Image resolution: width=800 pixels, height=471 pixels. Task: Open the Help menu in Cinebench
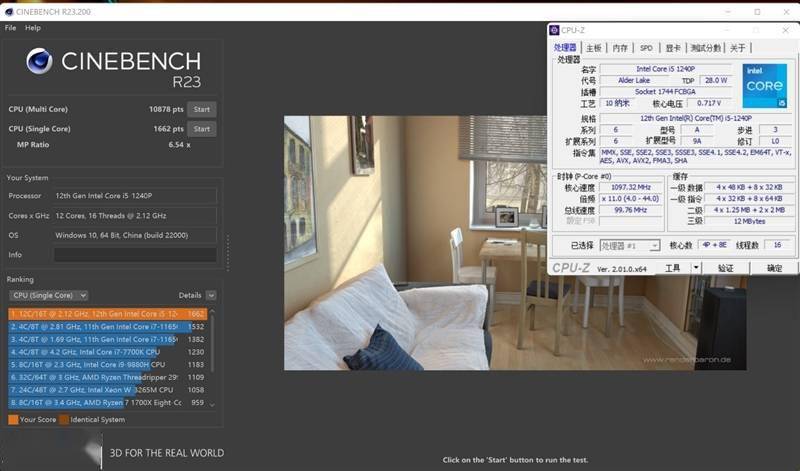pyautogui.click(x=33, y=28)
